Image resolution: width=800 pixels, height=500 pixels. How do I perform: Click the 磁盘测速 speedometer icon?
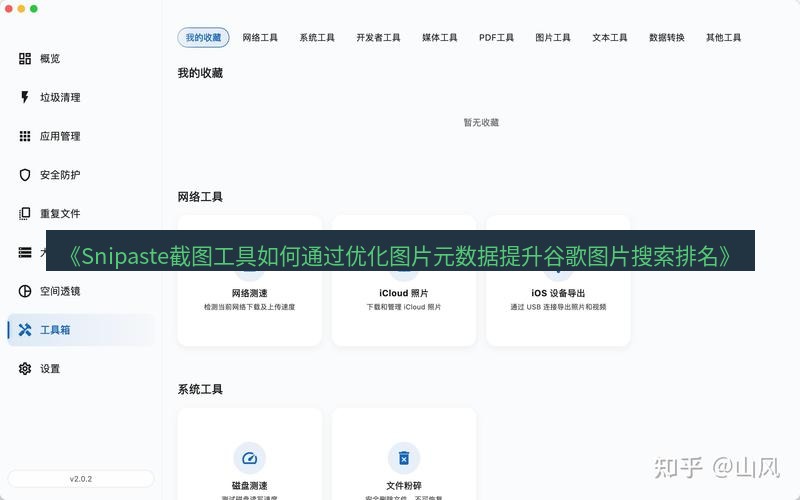[x=249, y=458]
